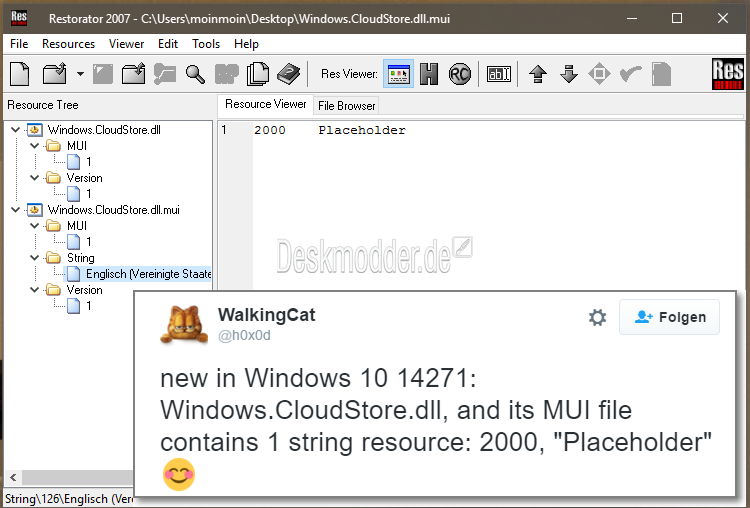
Task: Click the status bar String\126 path
Action: click(x=69, y=498)
